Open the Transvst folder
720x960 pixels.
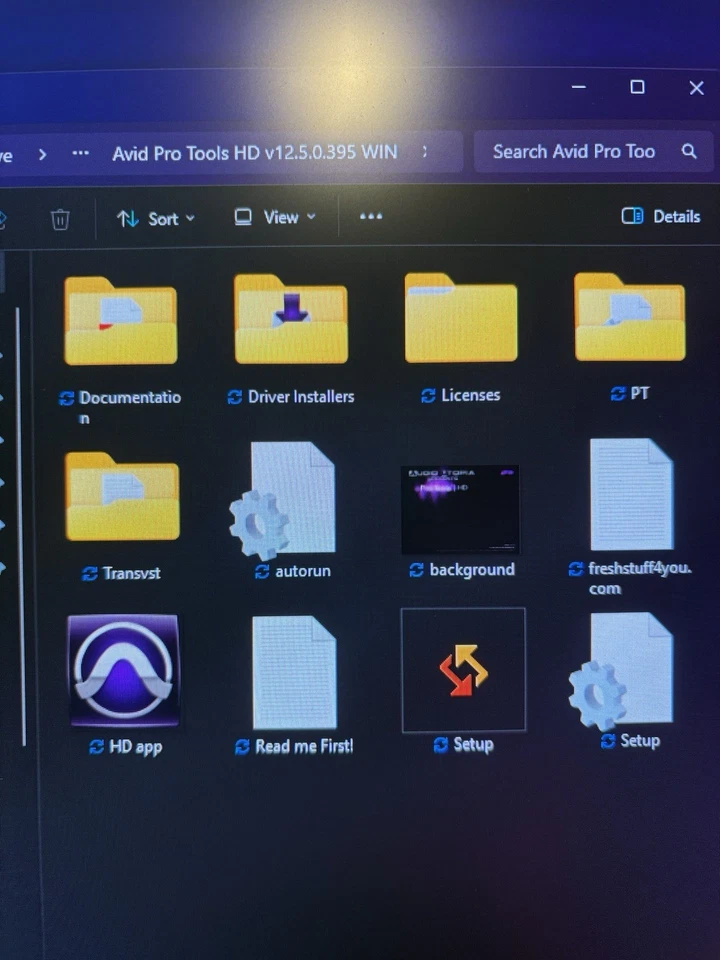(122, 496)
